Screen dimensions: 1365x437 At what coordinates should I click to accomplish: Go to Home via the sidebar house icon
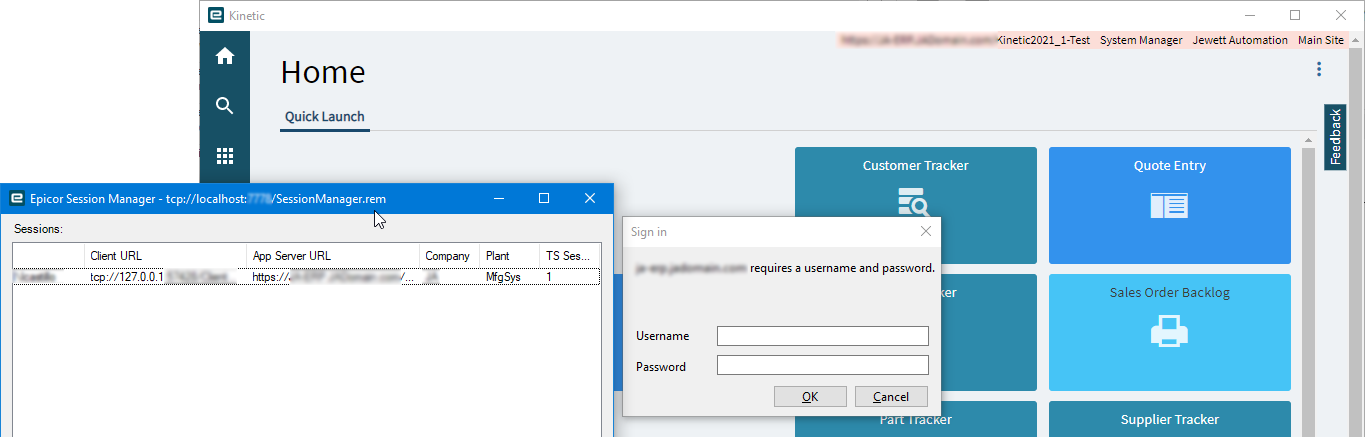[224, 56]
